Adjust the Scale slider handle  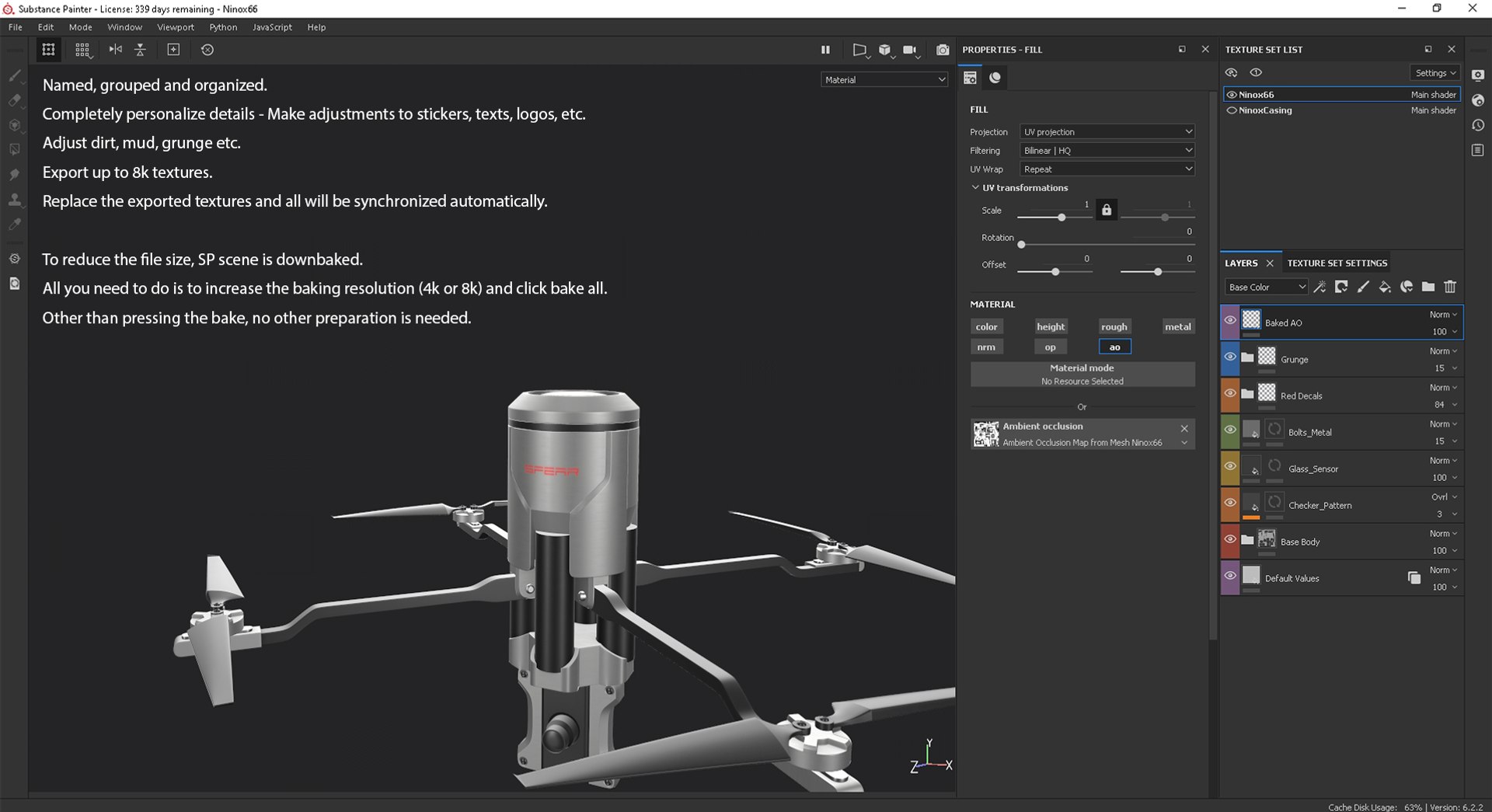click(1061, 218)
